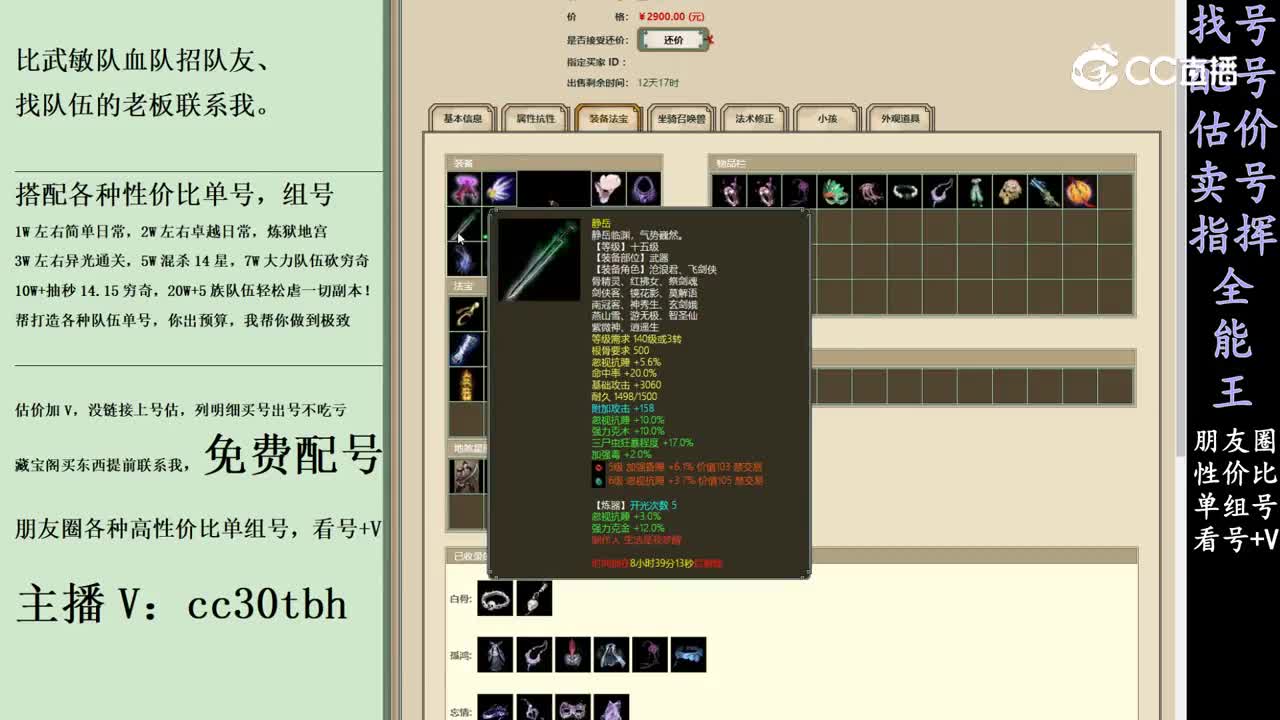The height and width of the screenshot is (720, 1280).
Task: Click the silver necklace in 物品栏
Action: click(x=939, y=191)
